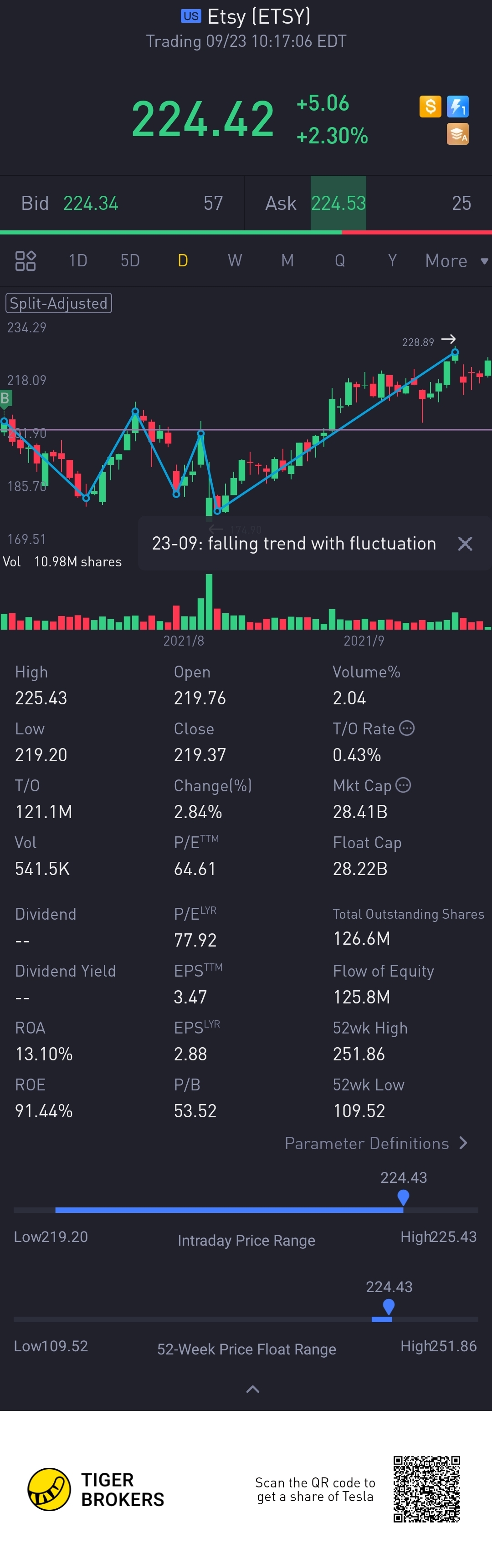This screenshot has width=492, height=1568.
Task: Tap the +2.30% change value
Action: pos(332,135)
